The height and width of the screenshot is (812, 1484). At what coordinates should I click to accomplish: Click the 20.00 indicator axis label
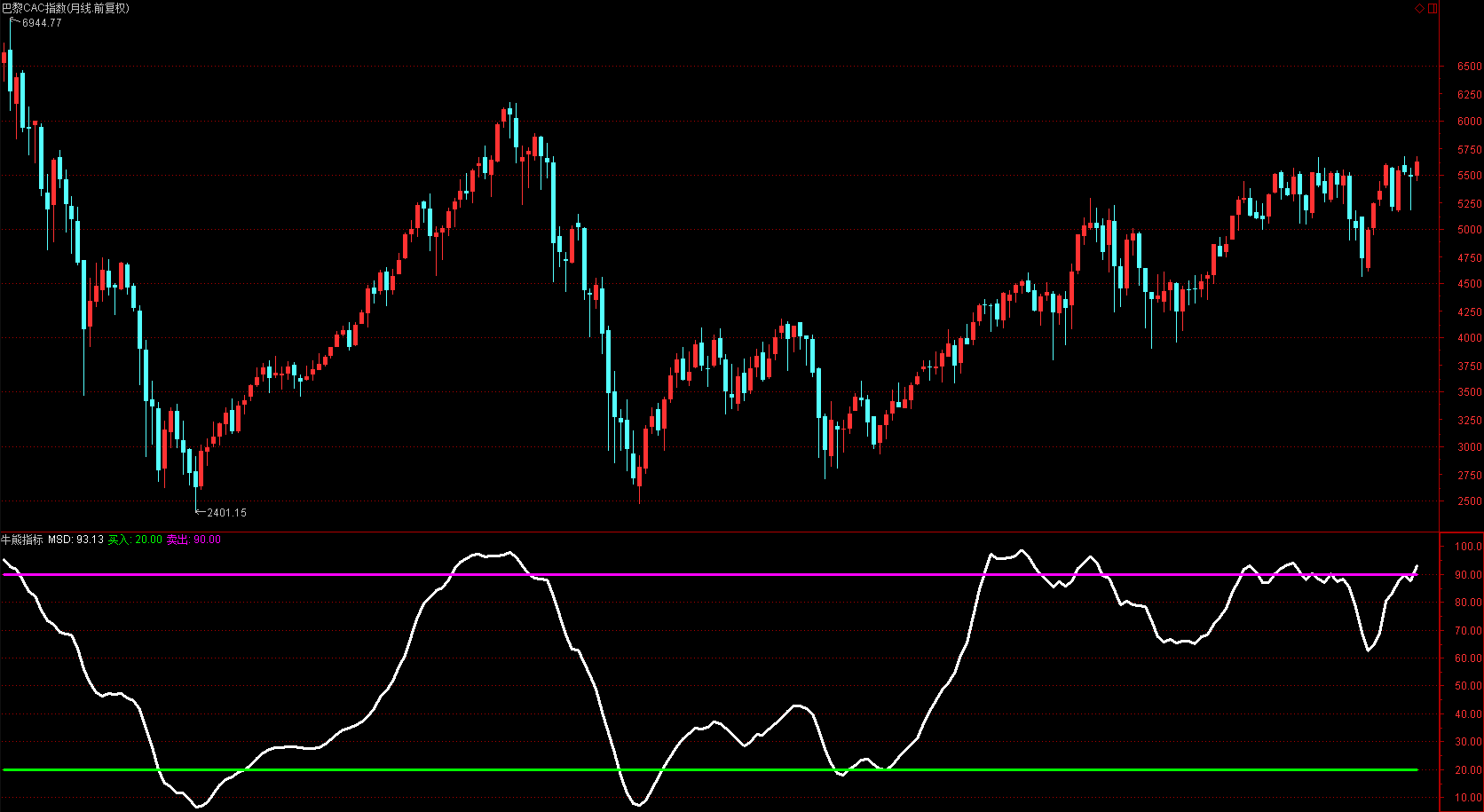(x=1468, y=770)
